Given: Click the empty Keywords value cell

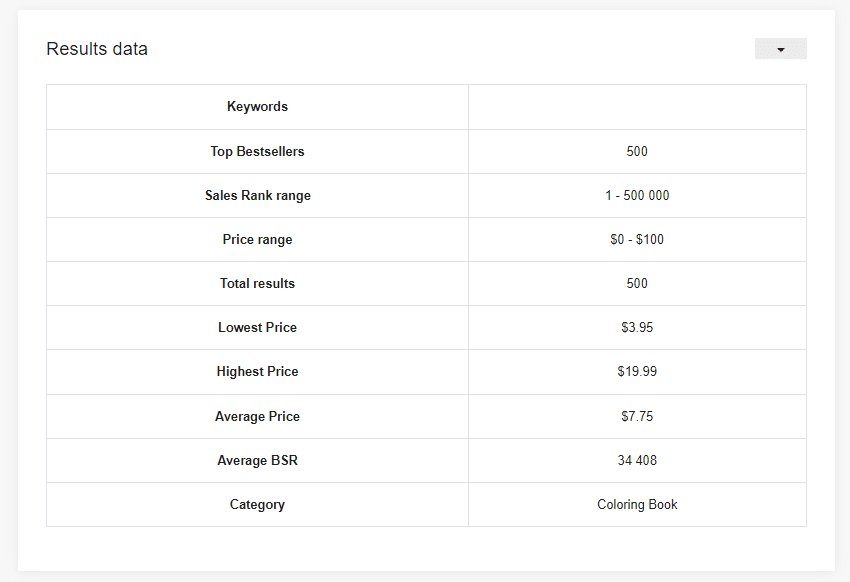Looking at the screenshot, I should (x=637, y=107).
